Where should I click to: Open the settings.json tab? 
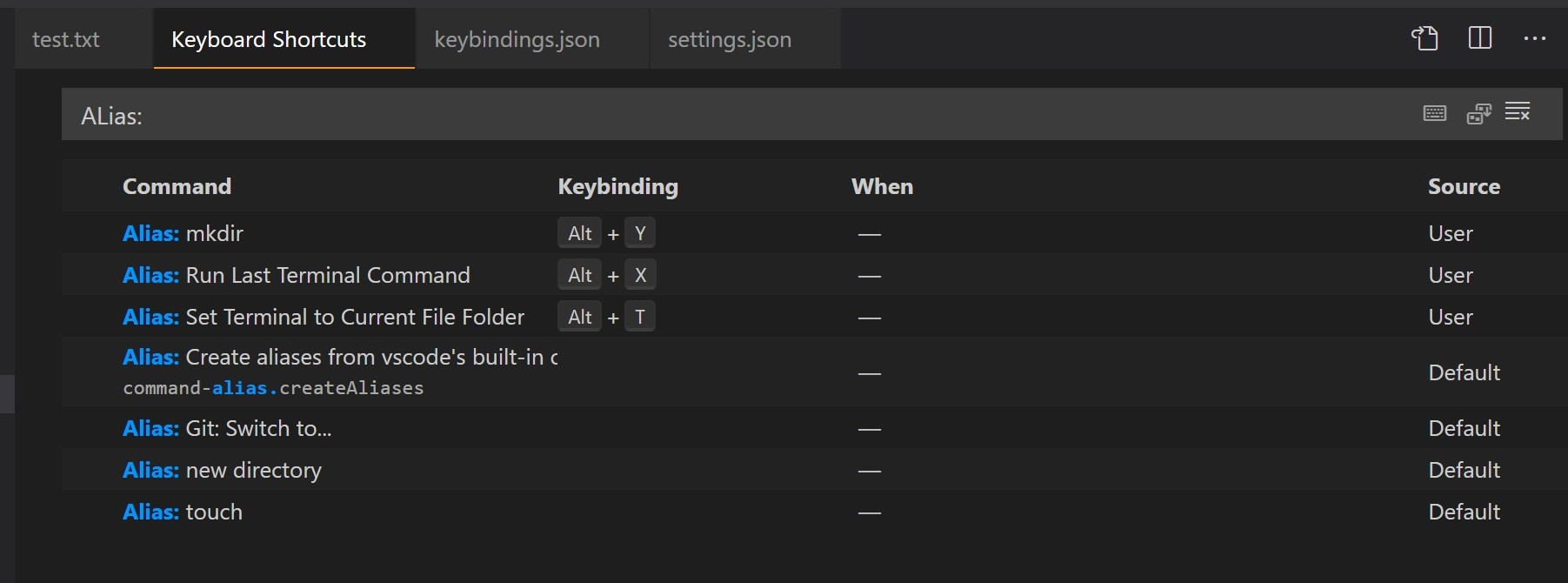(730, 38)
